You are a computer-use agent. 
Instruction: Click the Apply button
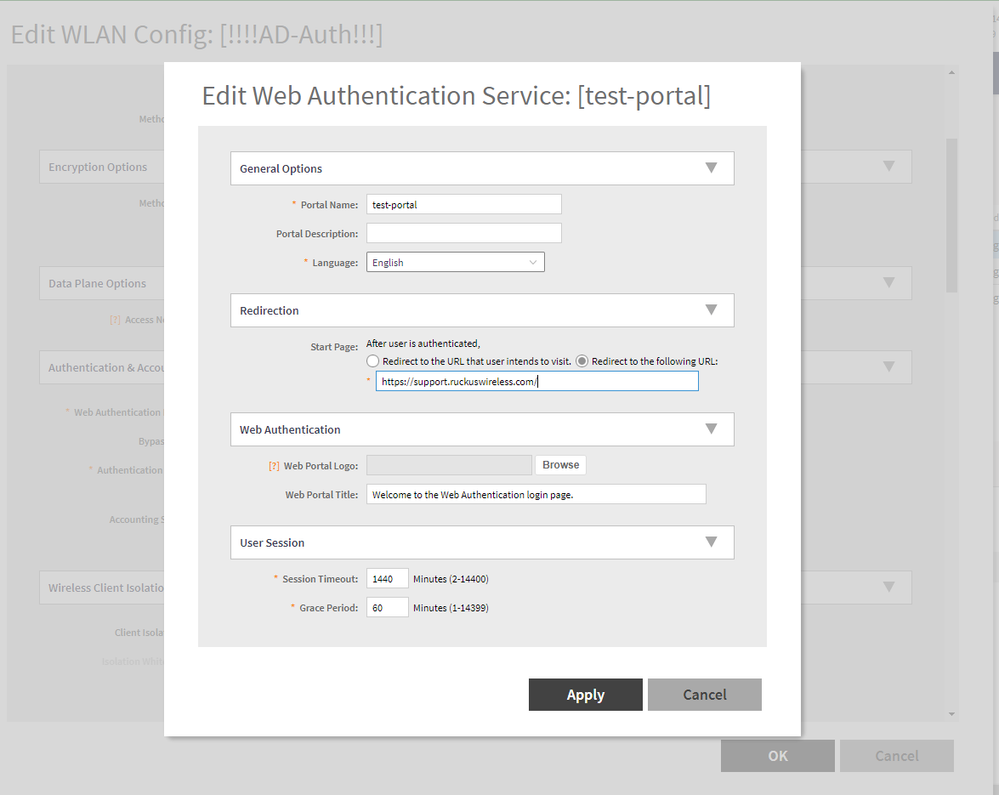point(585,695)
